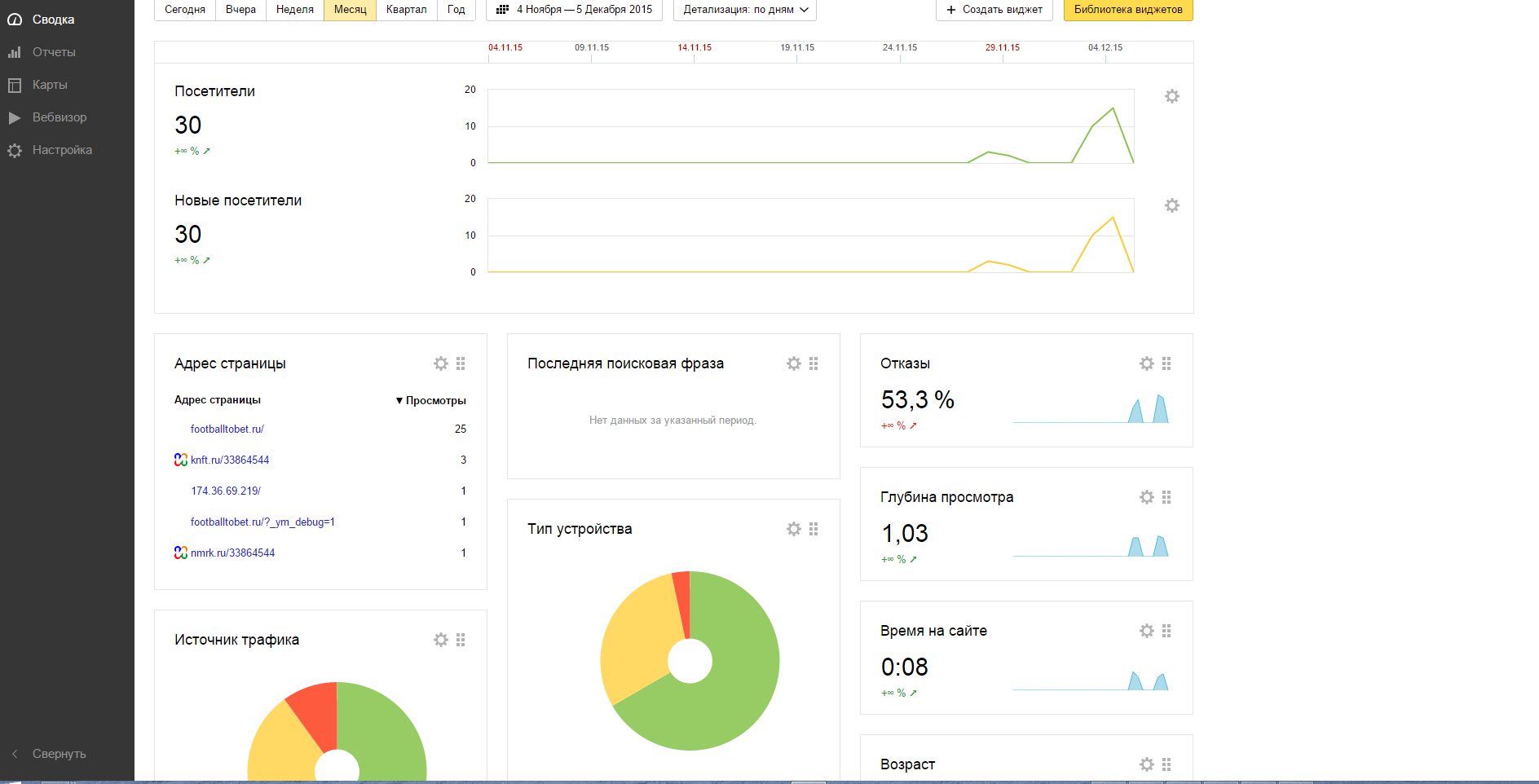Select the Год period tab

[456, 10]
